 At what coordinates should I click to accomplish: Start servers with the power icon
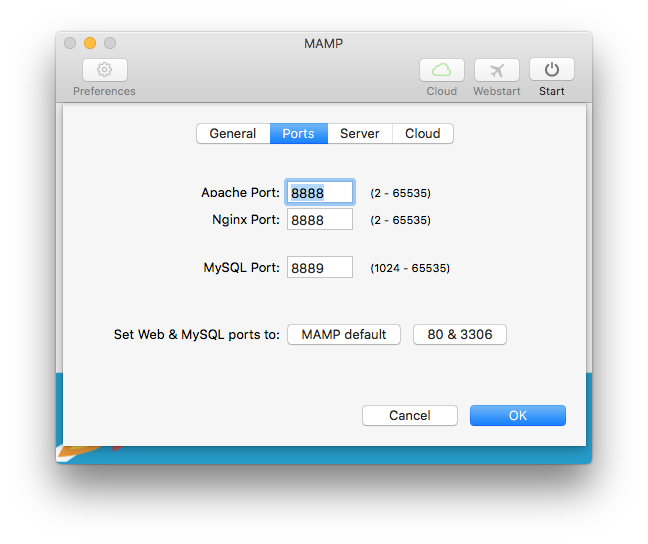click(552, 69)
